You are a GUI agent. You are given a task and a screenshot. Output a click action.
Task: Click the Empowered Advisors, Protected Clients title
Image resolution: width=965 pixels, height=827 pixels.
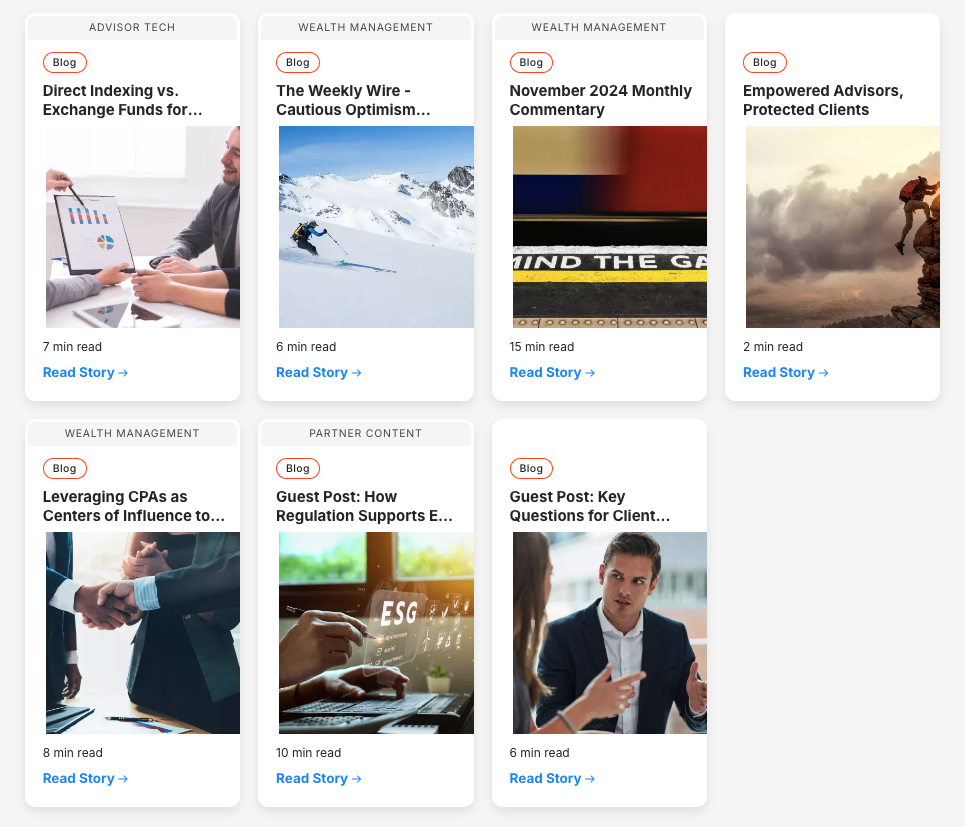tap(822, 100)
